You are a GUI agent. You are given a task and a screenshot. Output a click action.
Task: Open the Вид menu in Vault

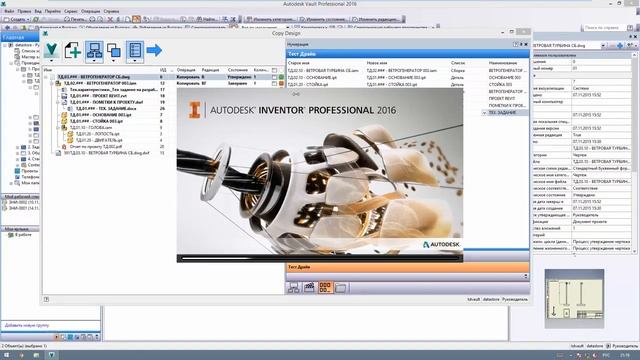(38, 11)
